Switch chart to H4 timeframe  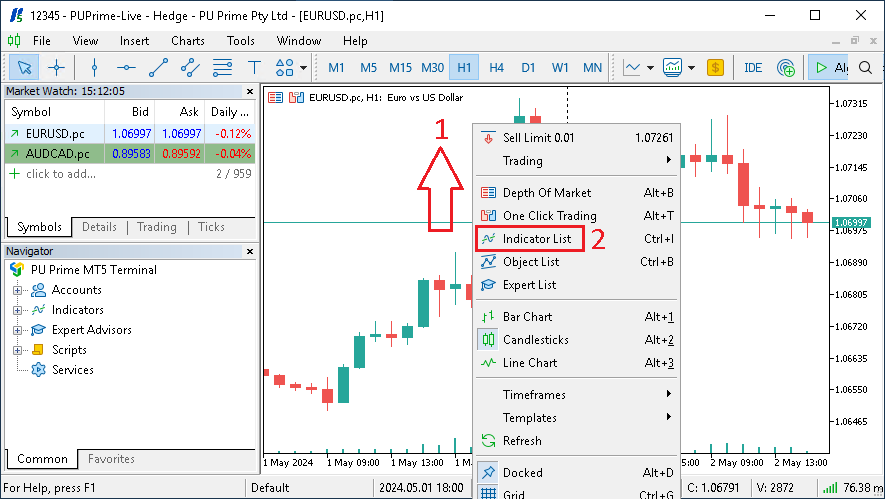tap(496, 68)
